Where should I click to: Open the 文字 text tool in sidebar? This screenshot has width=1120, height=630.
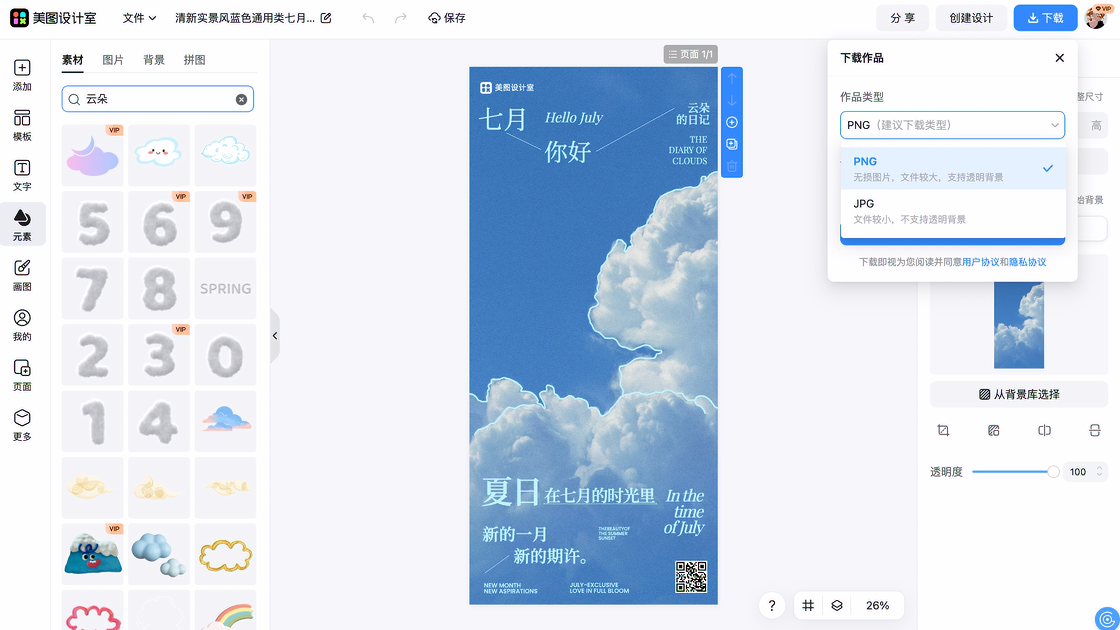tap(22, 174)
